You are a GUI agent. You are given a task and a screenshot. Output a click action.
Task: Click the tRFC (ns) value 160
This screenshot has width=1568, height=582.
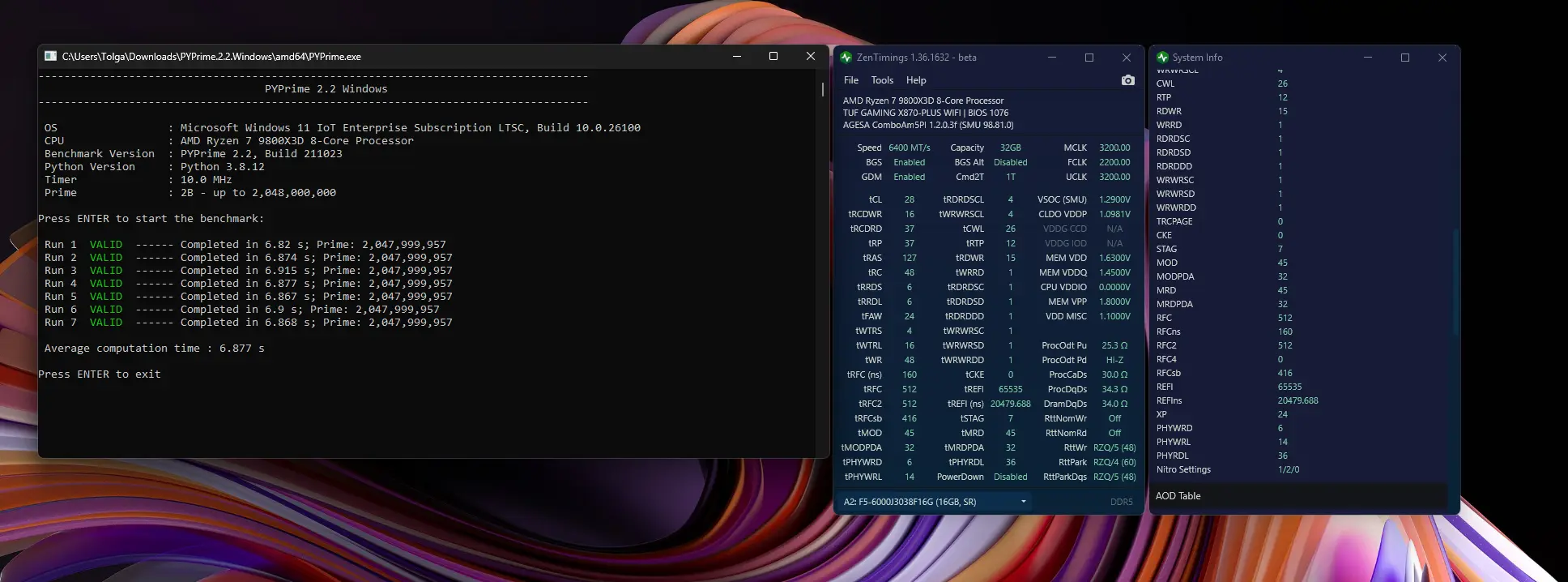[x=909, y=374]
